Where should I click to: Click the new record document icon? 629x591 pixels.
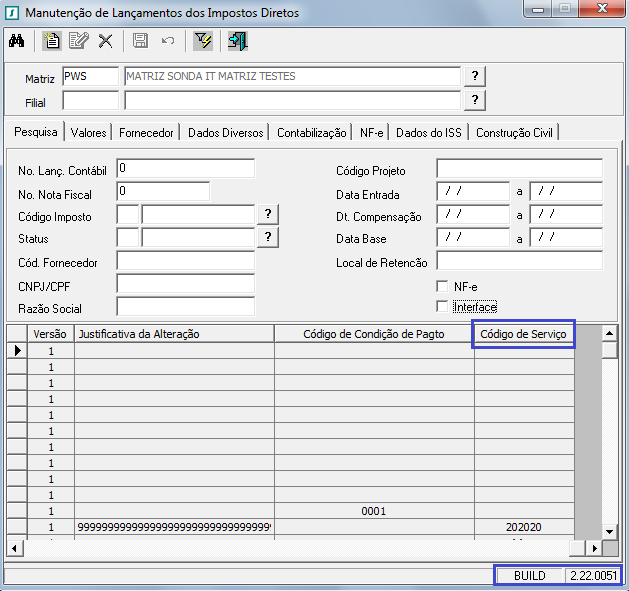point(52,41)
